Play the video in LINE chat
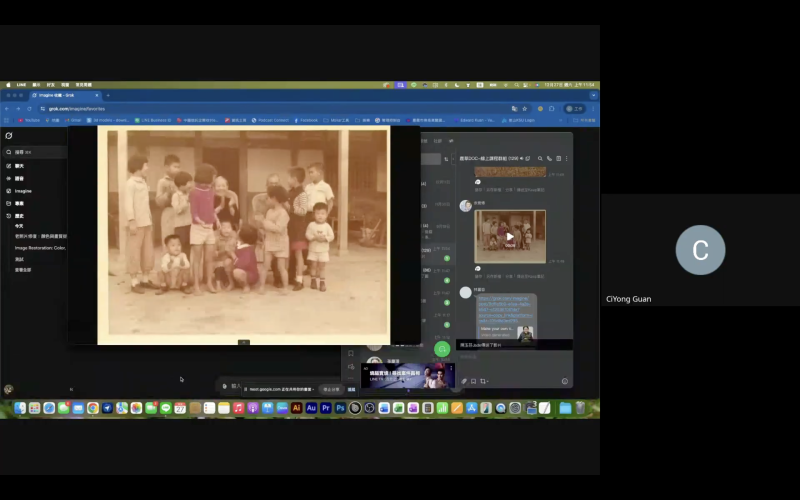The height and width of the screenshot is (500, 800). 510,237
